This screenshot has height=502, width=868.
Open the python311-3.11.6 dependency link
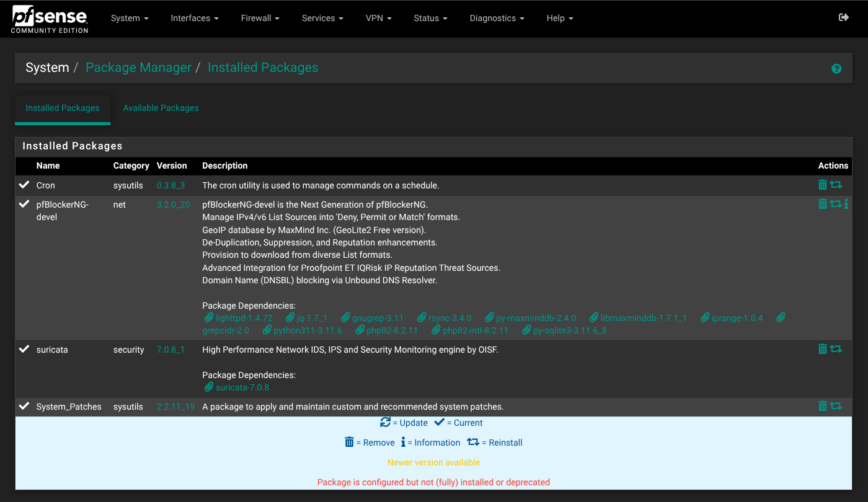click(x=302, y=330)
